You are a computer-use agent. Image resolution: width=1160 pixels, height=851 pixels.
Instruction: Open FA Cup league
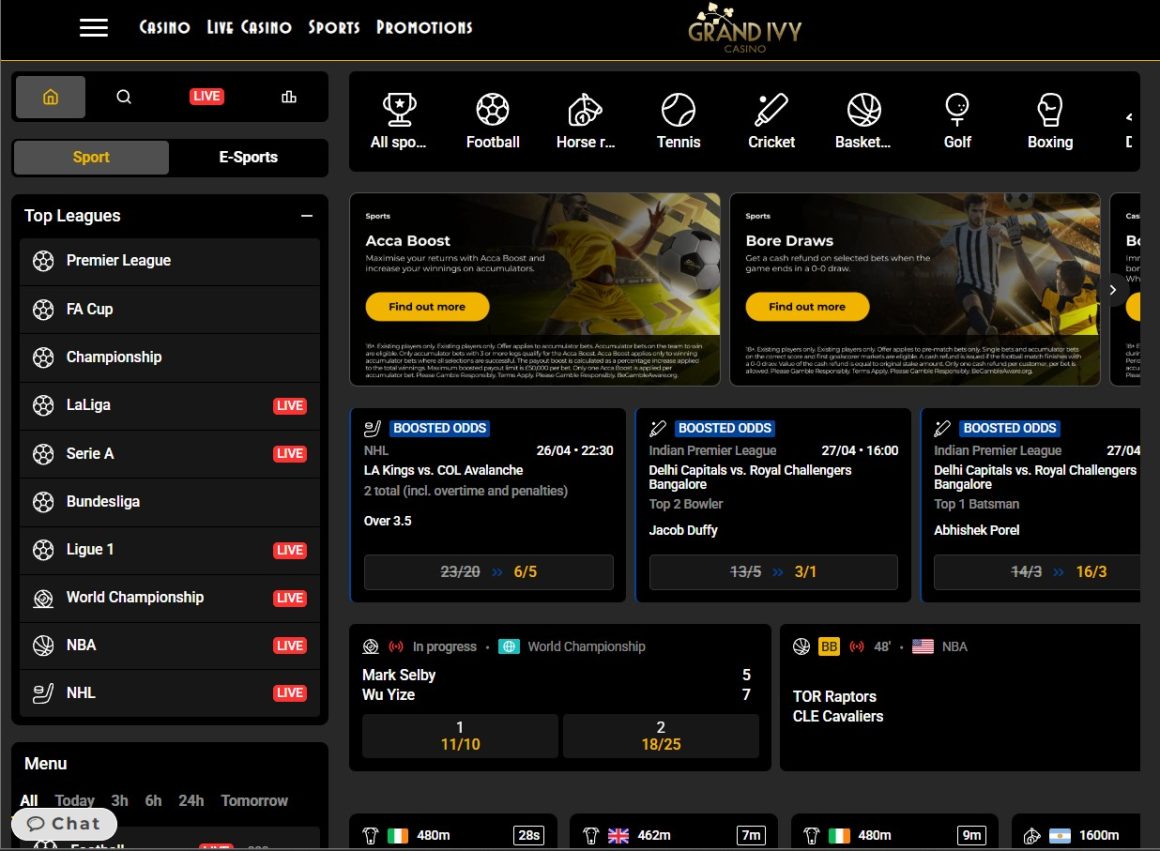(x=170, y=309)
